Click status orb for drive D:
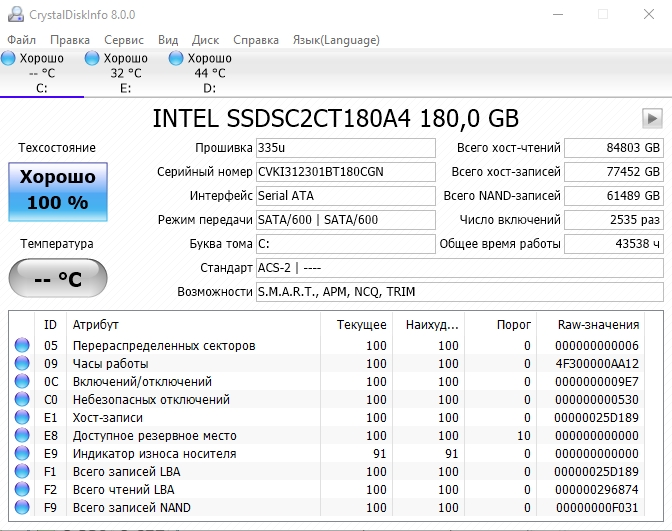This screenshot has width=672, height=531. pyautogui.click(x=177, y=58)
